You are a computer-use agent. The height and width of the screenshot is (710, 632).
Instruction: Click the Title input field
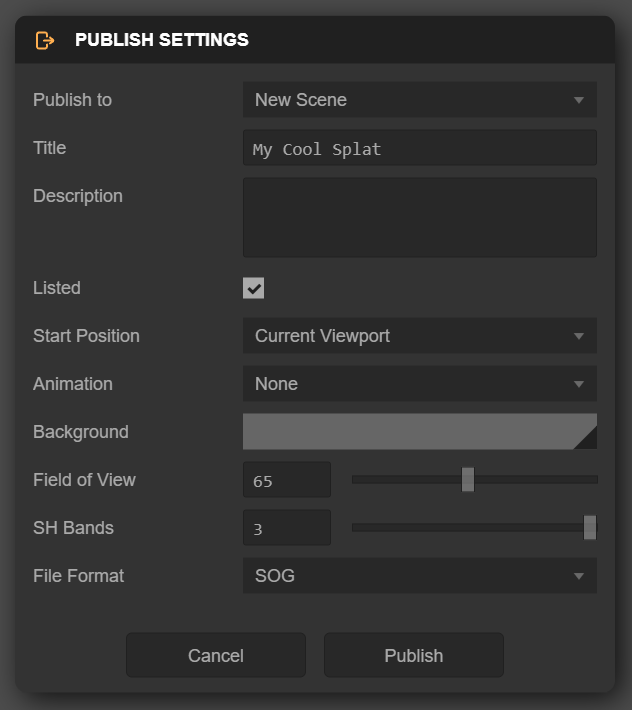419,148
